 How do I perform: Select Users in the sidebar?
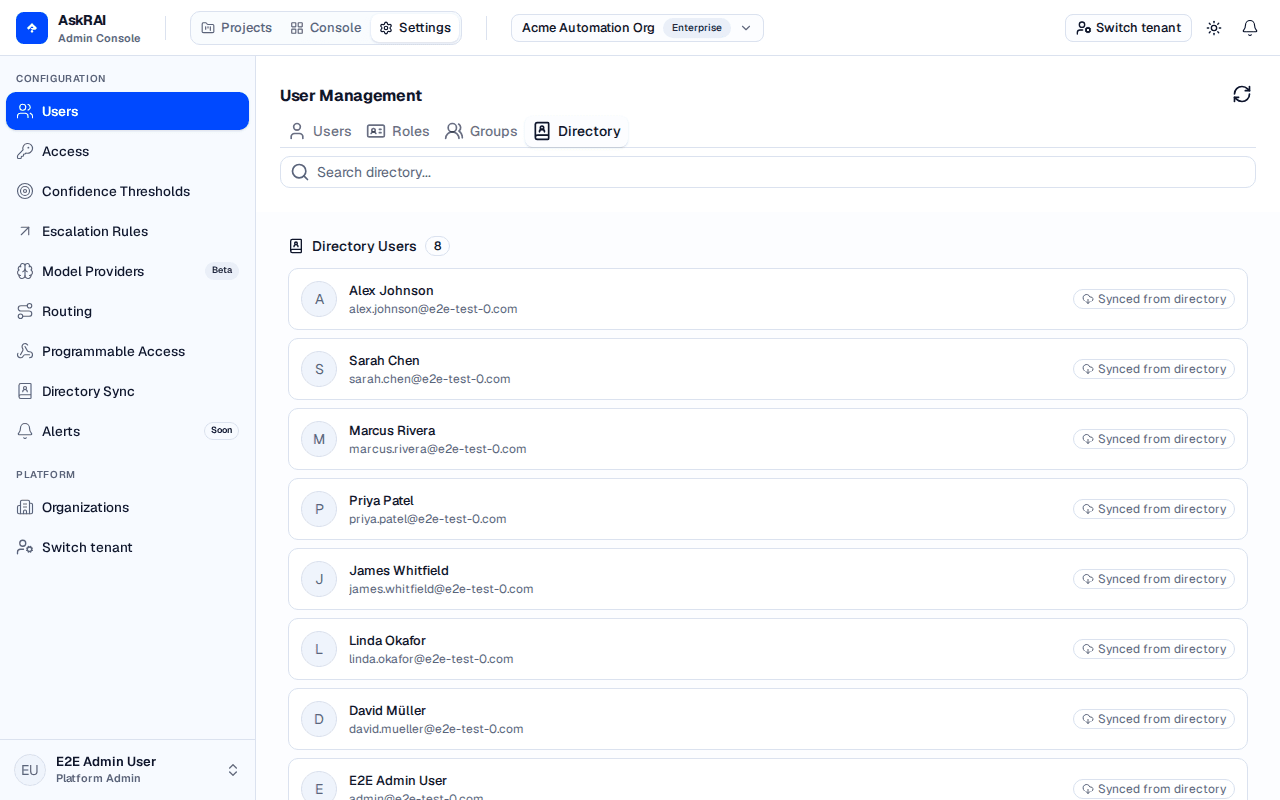(x=127, y=111)
